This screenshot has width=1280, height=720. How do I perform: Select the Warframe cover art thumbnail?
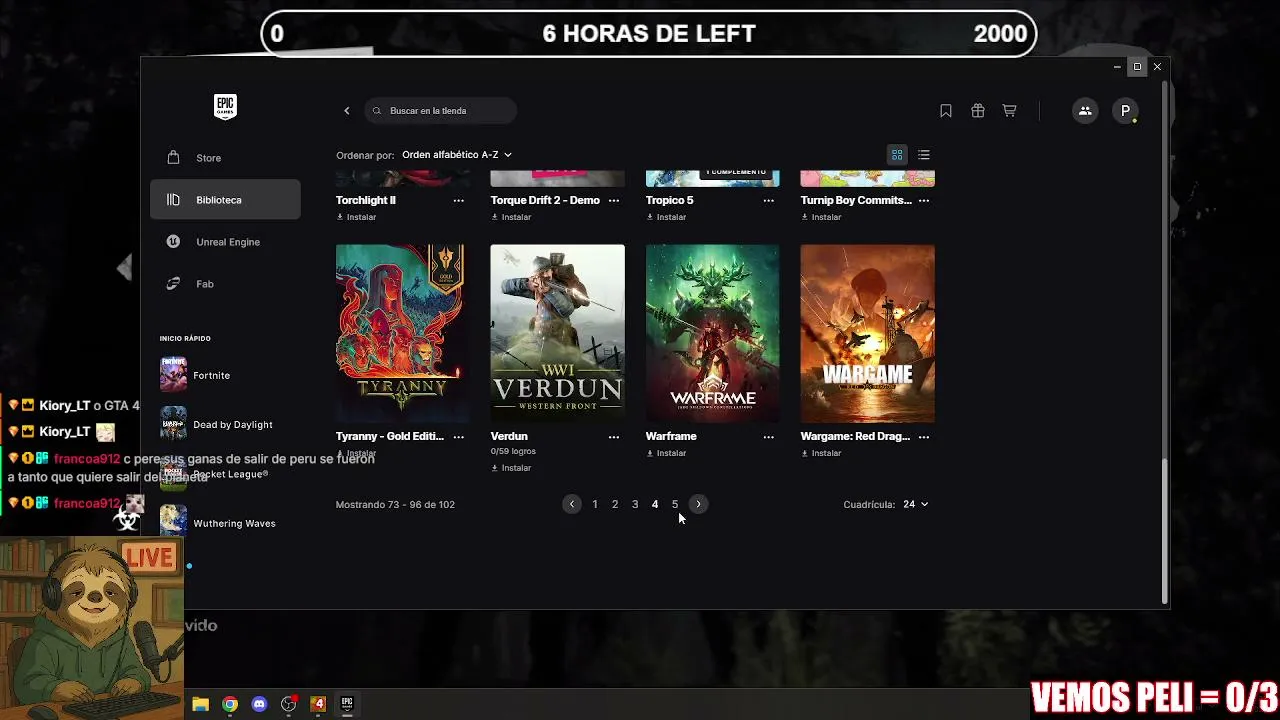[713, 333]
